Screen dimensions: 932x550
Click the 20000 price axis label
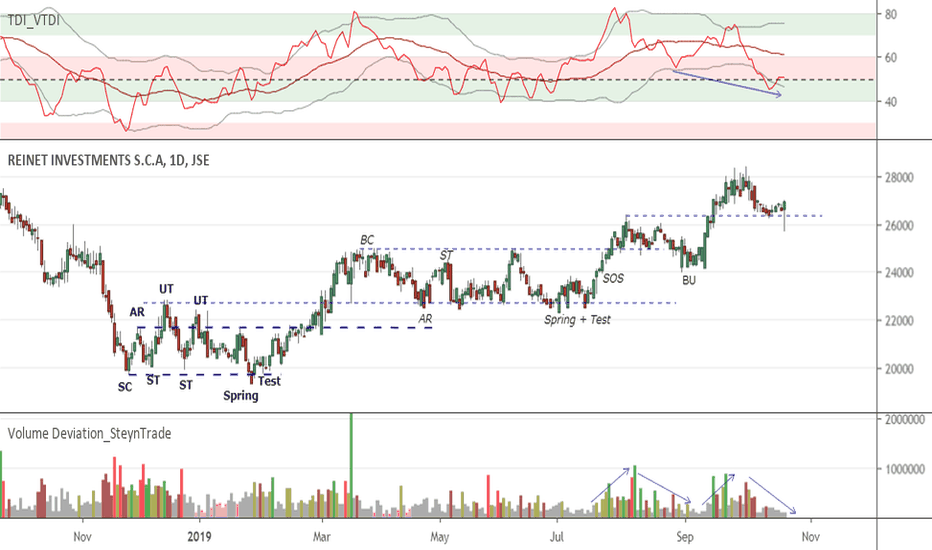899,369
